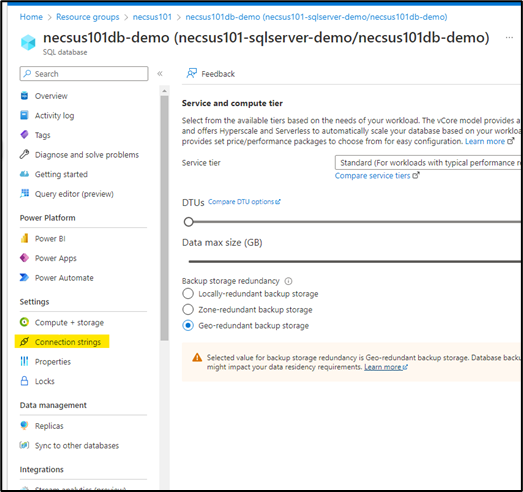The image size is (523, 492).
Task: Click necsus101db-demo breadcrumb link
Action: click(x=316, y=17)
